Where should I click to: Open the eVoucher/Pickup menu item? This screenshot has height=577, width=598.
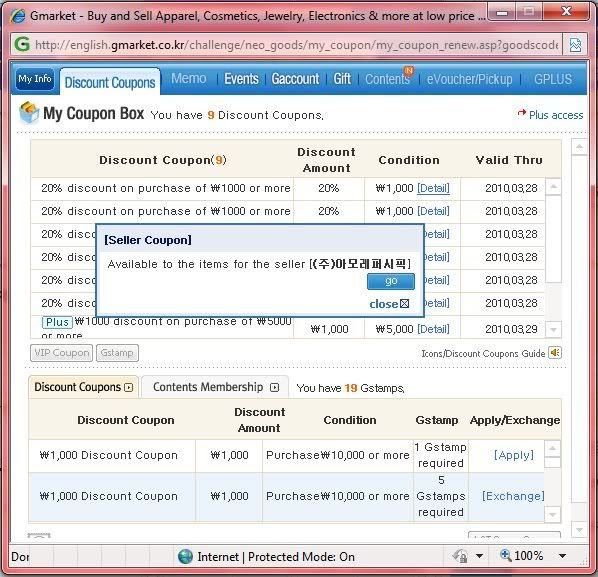[469, 79]
